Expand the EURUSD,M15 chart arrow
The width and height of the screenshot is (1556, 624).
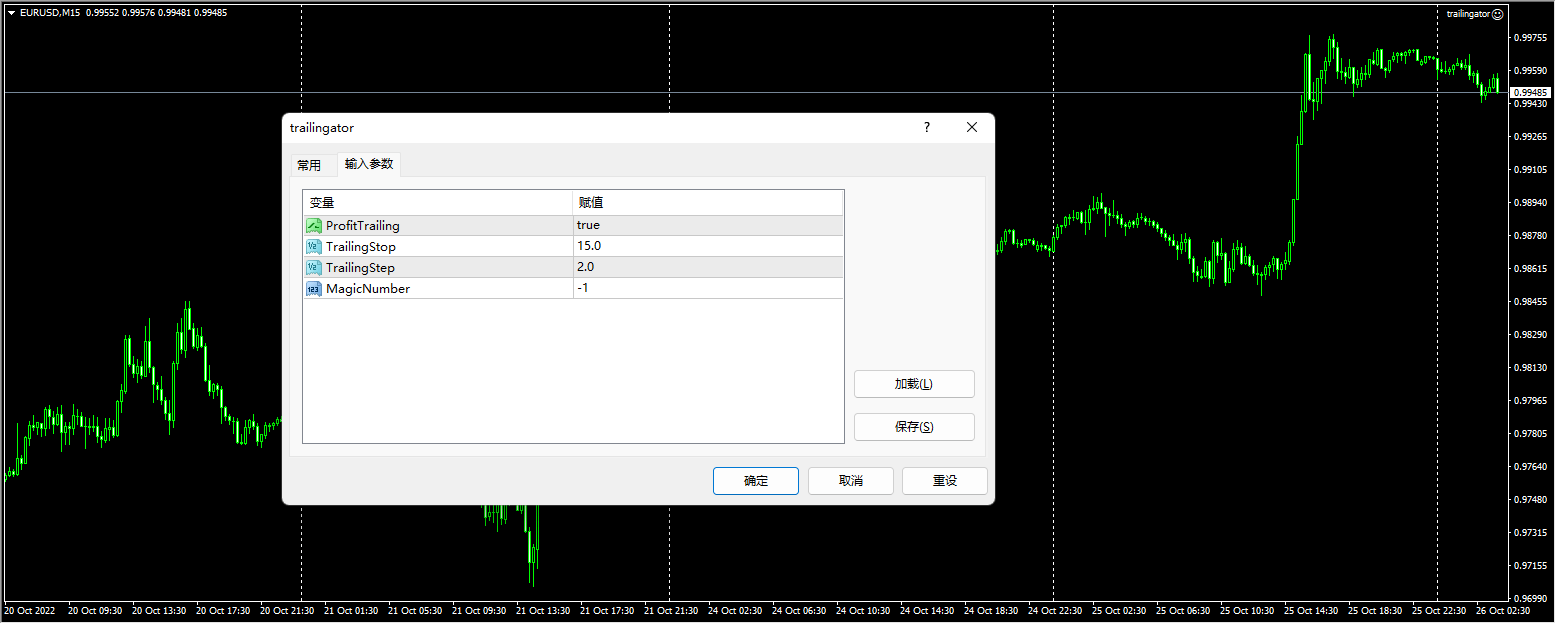pyautogui.click(x=11, y=13)
